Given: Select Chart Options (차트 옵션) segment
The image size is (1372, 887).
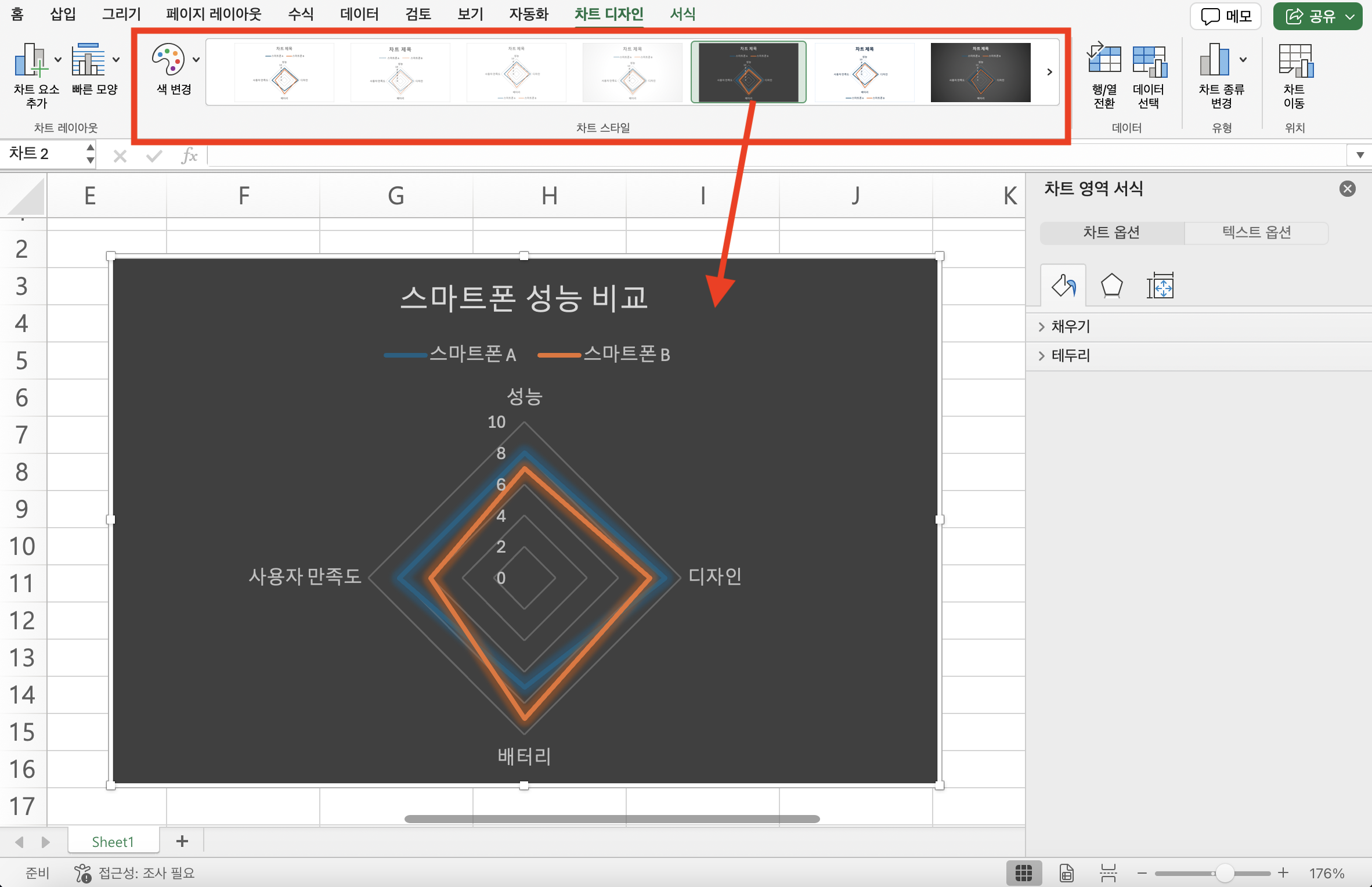Looking at the screenshot, I should coord(1111,232).
